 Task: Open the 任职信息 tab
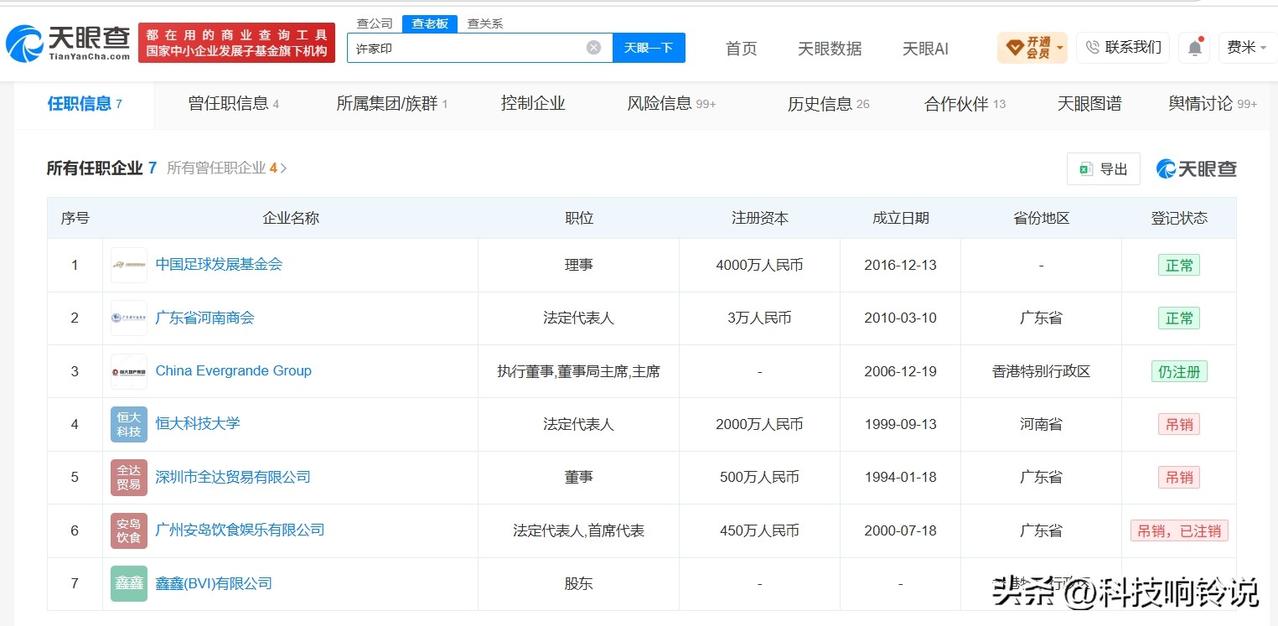pyautogui.click(x=85, y=104)
